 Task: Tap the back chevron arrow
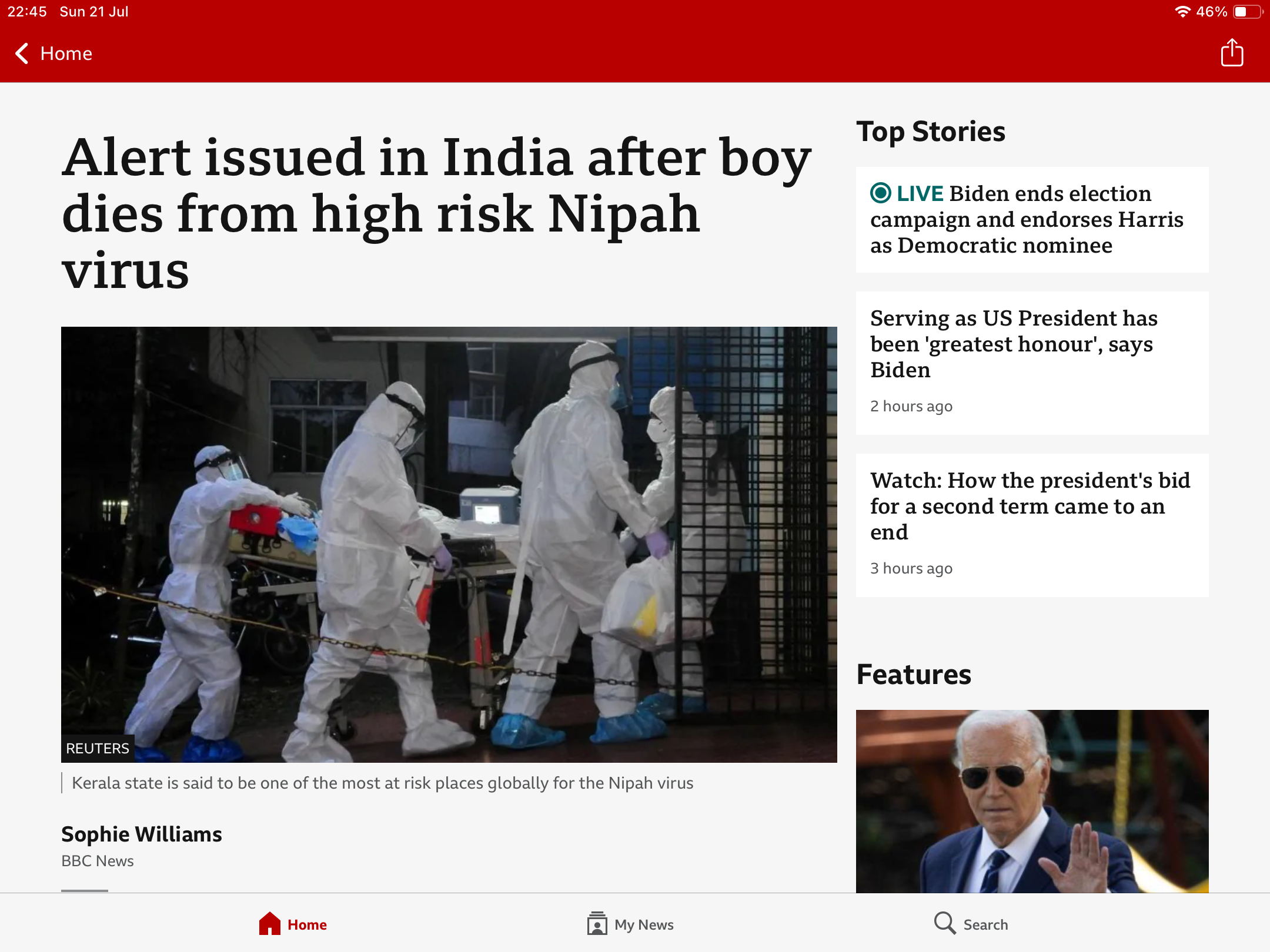click(x=22, y=53)
